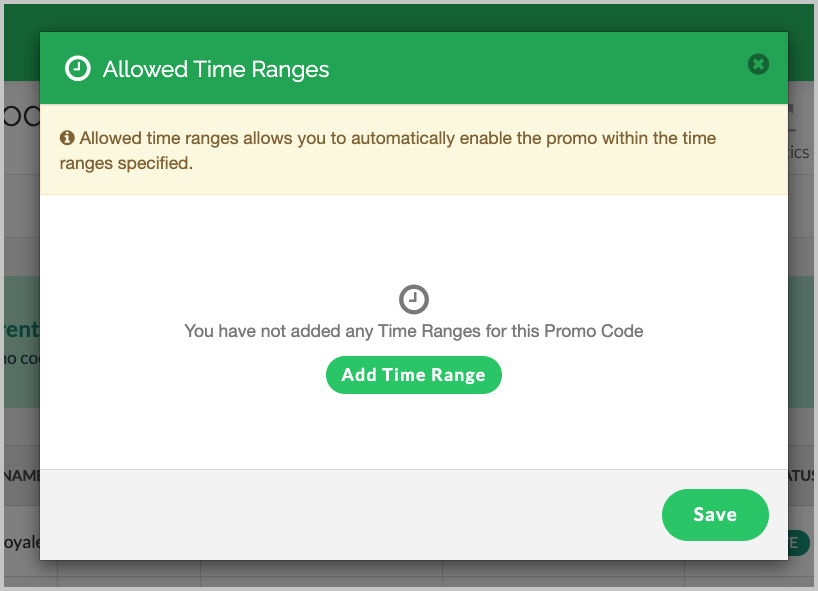Screen dimensions: 818x591
Task: Click the clock icon in dialog header
Action: point(77,69)
